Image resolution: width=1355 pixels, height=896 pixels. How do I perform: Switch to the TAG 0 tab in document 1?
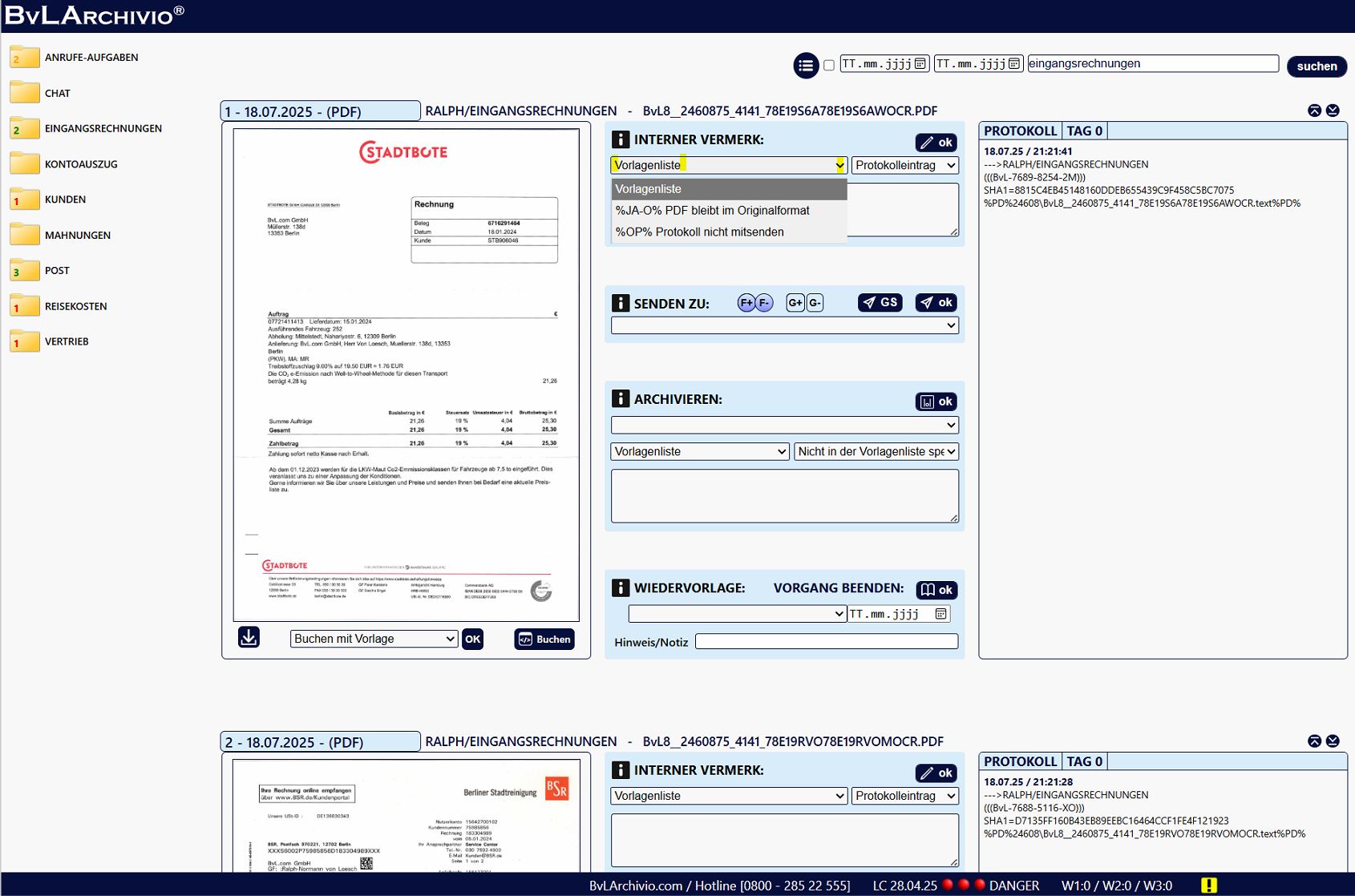pos(1084,131)
